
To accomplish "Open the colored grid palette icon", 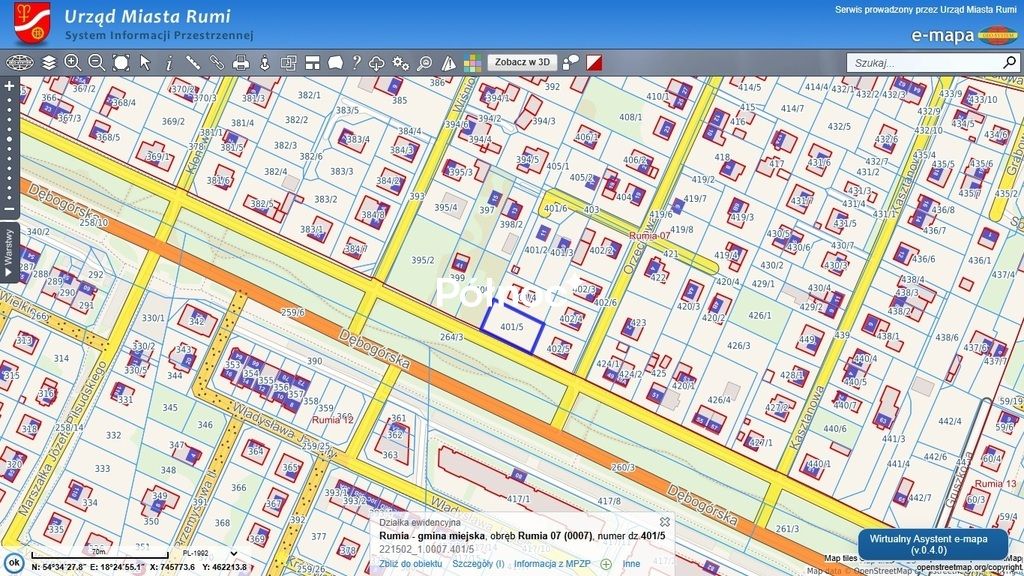I will (472, 63).
